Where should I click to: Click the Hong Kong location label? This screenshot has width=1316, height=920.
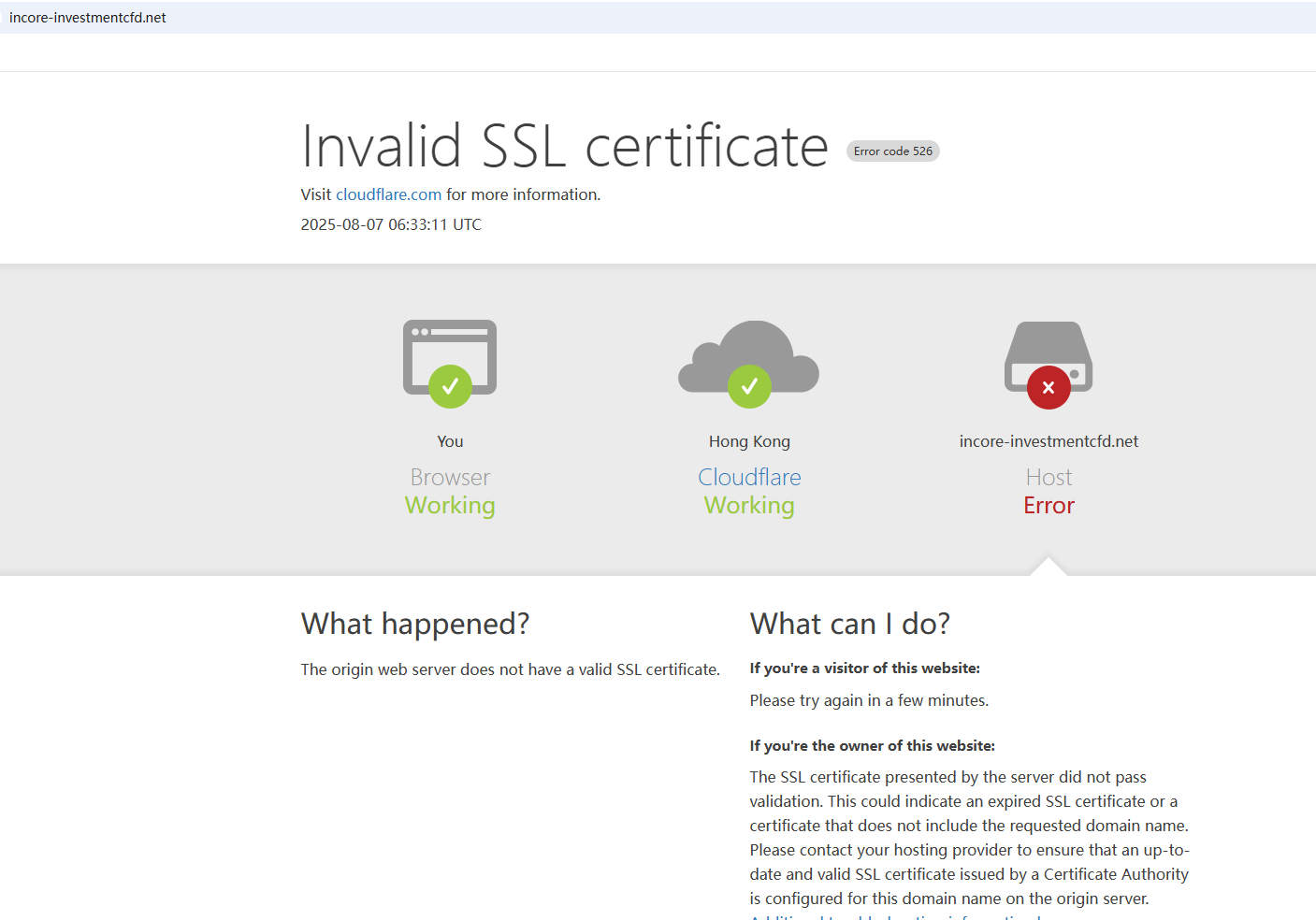pos(749,441)
